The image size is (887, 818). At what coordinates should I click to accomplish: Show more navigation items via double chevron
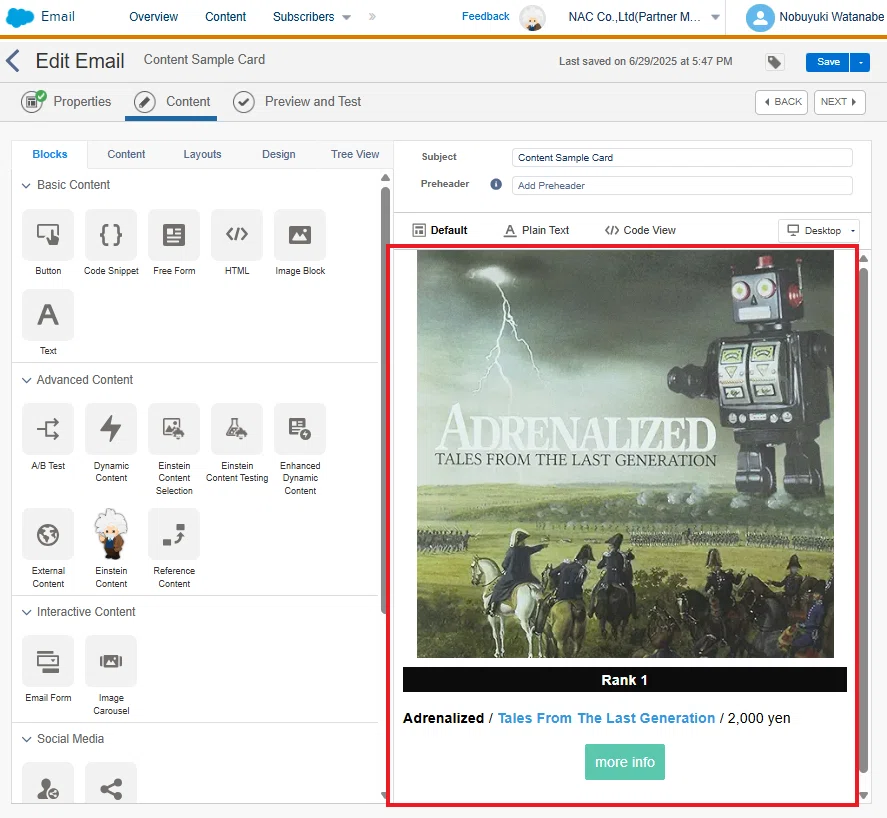tap(372, 17)
